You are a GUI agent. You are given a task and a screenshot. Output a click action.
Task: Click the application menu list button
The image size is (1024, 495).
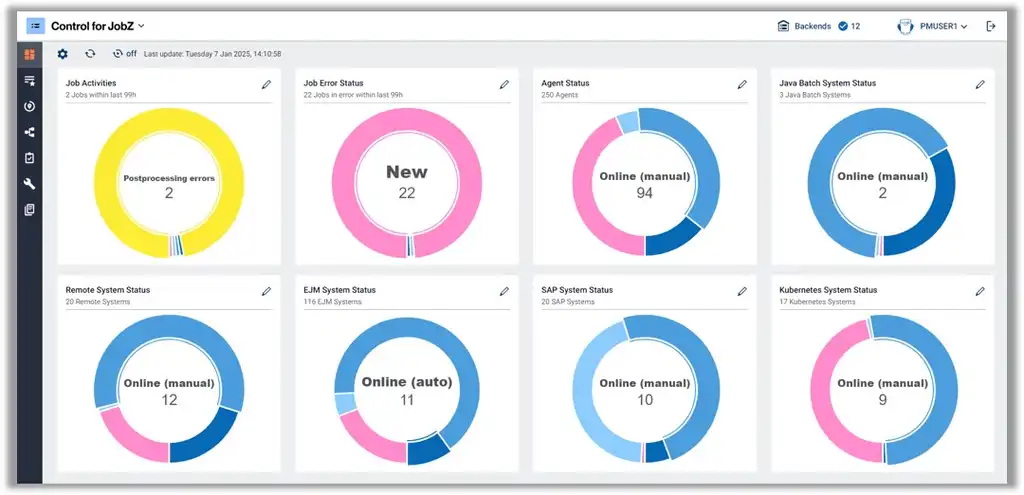tap(35, 26)
